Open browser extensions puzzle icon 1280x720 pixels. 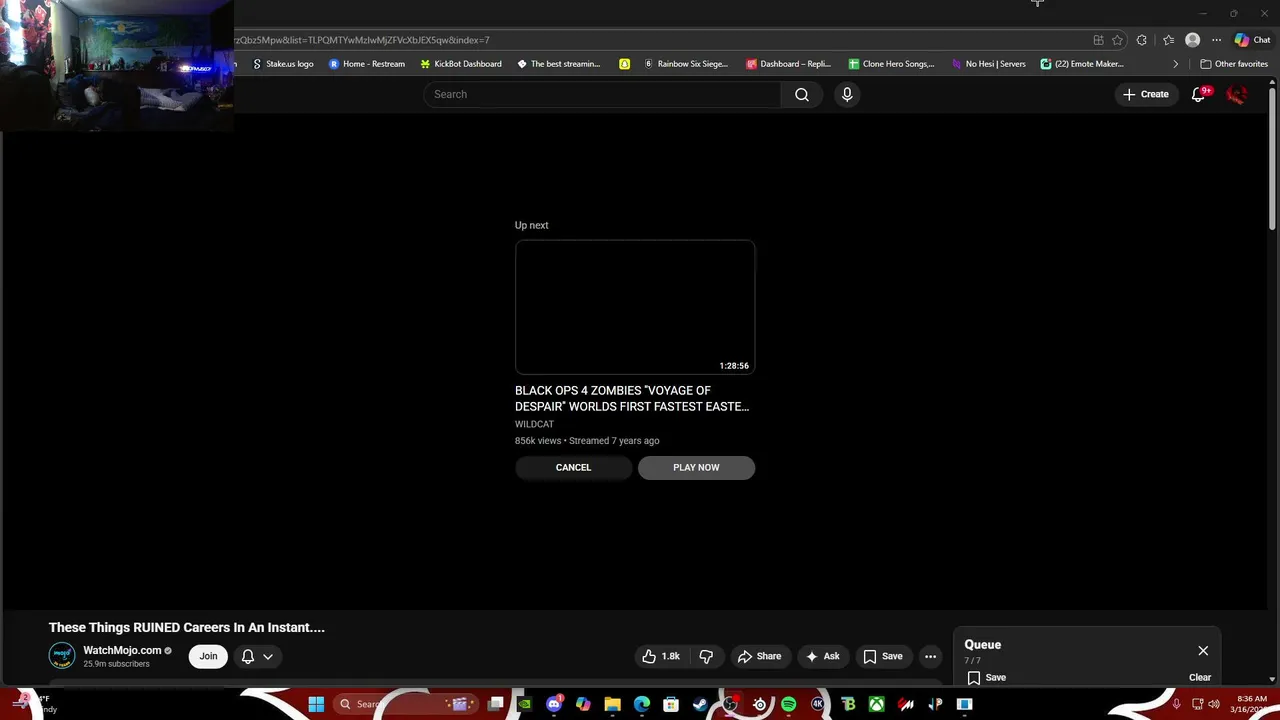click(x=1141, y=40)
